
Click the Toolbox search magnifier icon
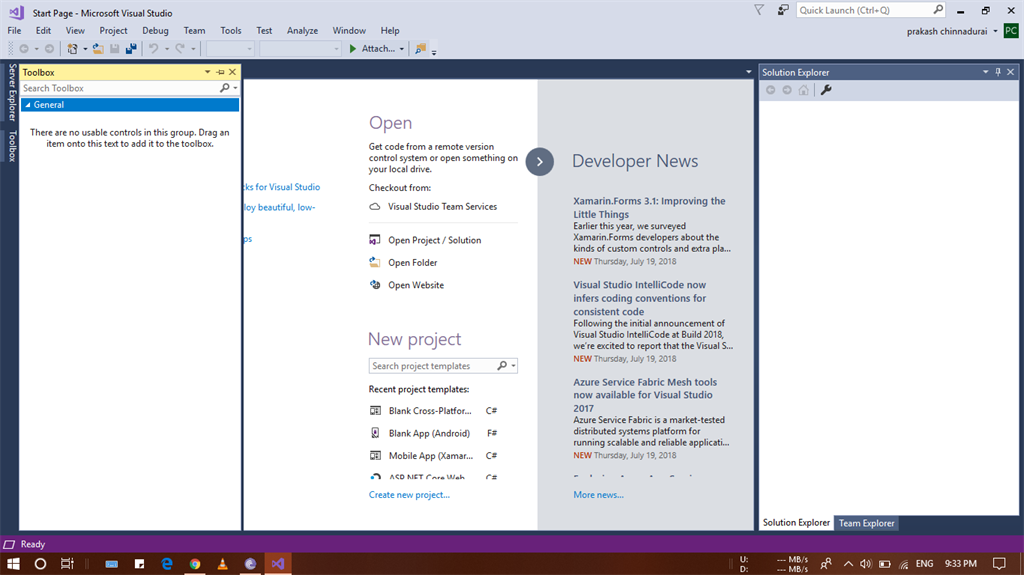click(225, 88)
